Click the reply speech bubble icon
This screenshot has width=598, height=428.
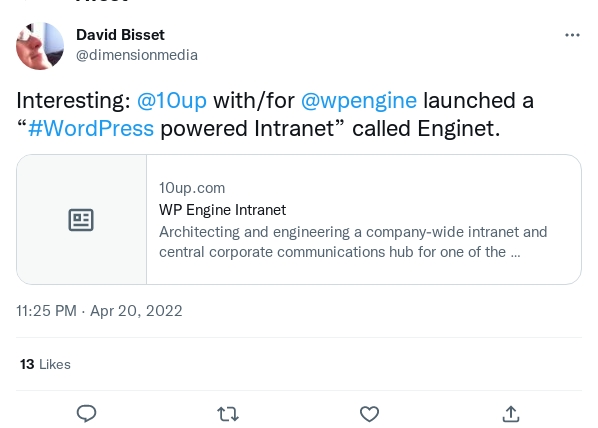click(x=87, y=414)
